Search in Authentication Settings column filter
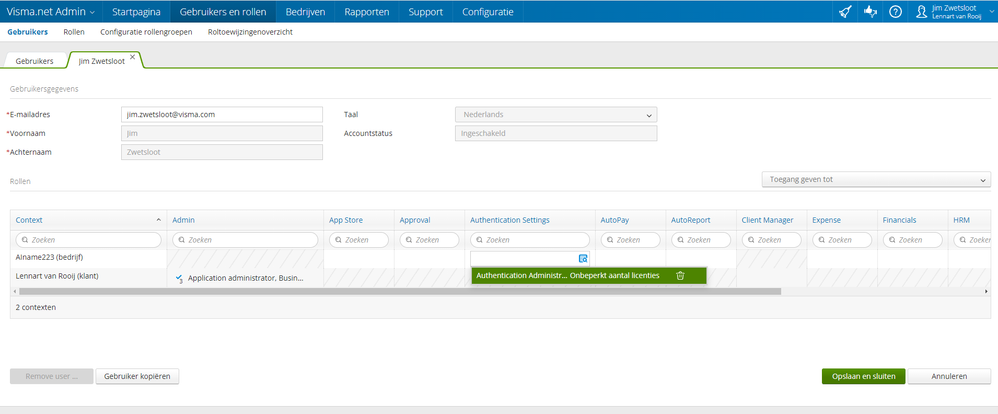The image size is (998, 414). (530, 240)
